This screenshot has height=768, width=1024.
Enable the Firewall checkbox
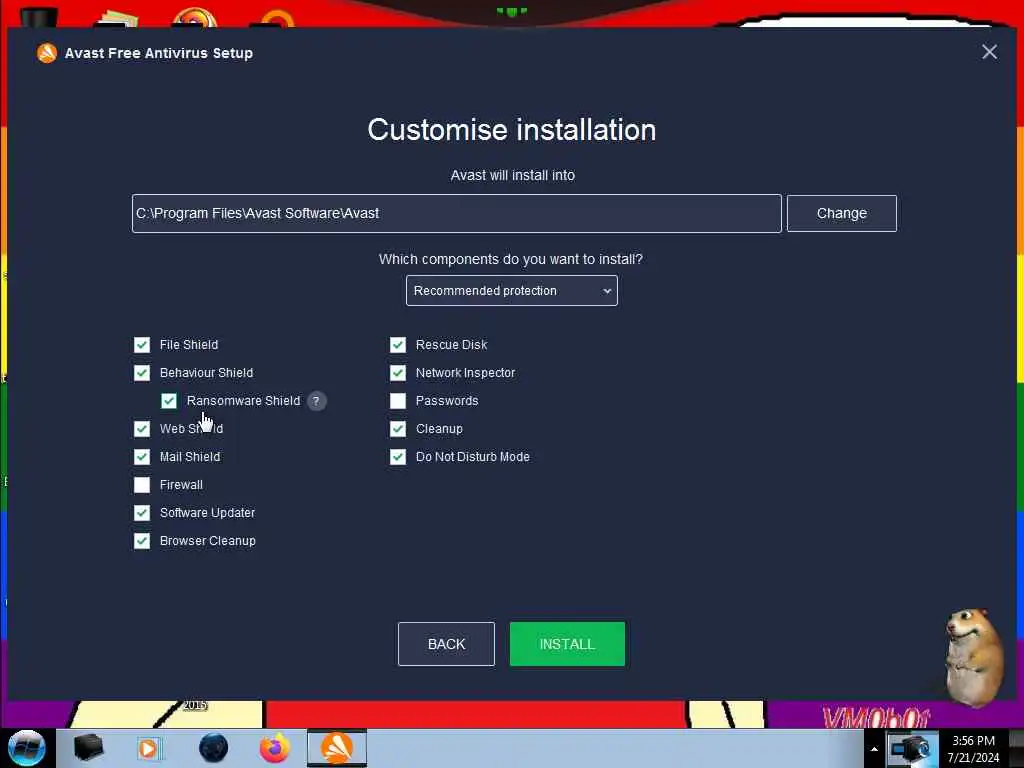point(142,485)
